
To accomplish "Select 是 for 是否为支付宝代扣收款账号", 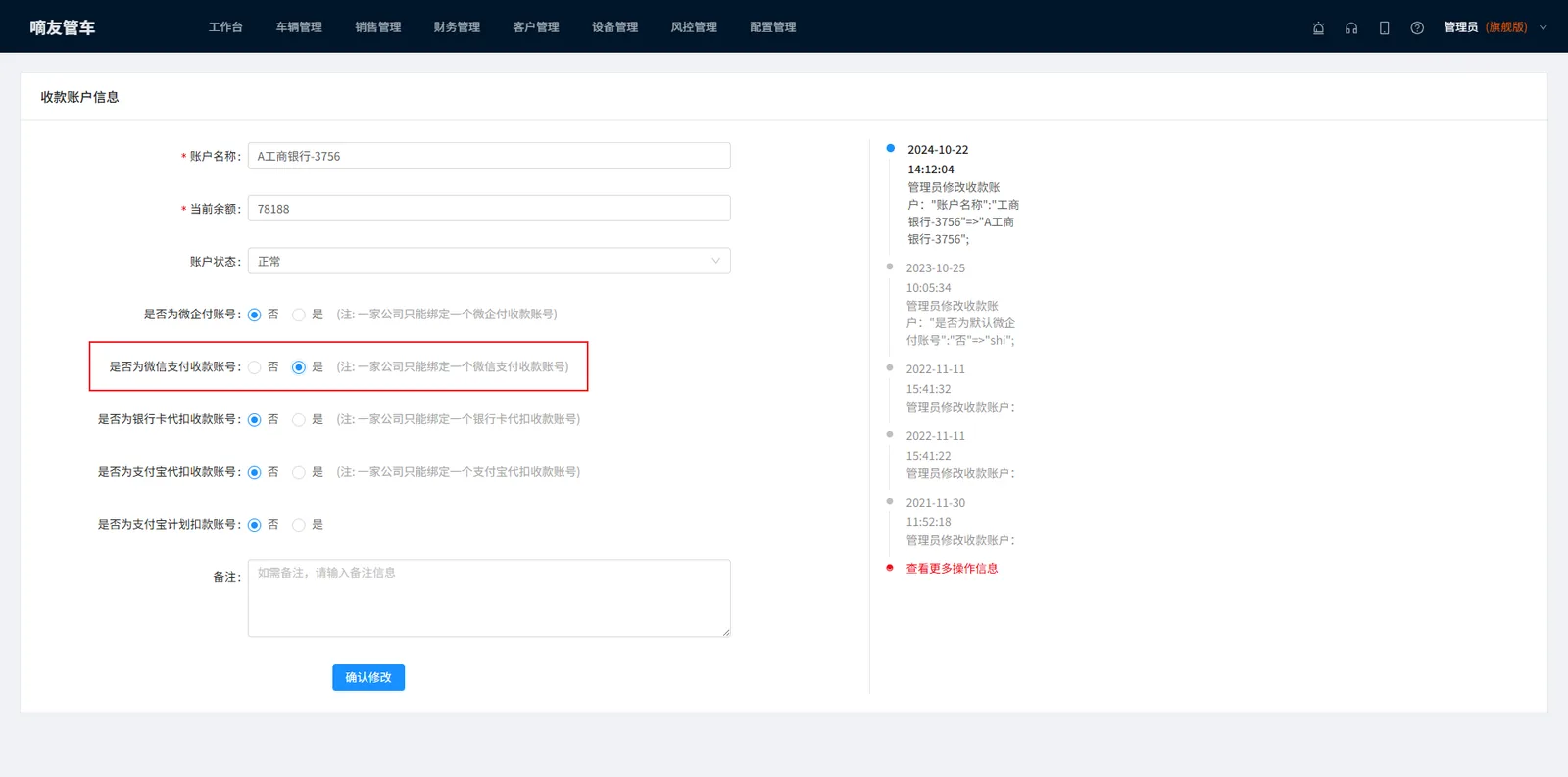I will (299, 472).
